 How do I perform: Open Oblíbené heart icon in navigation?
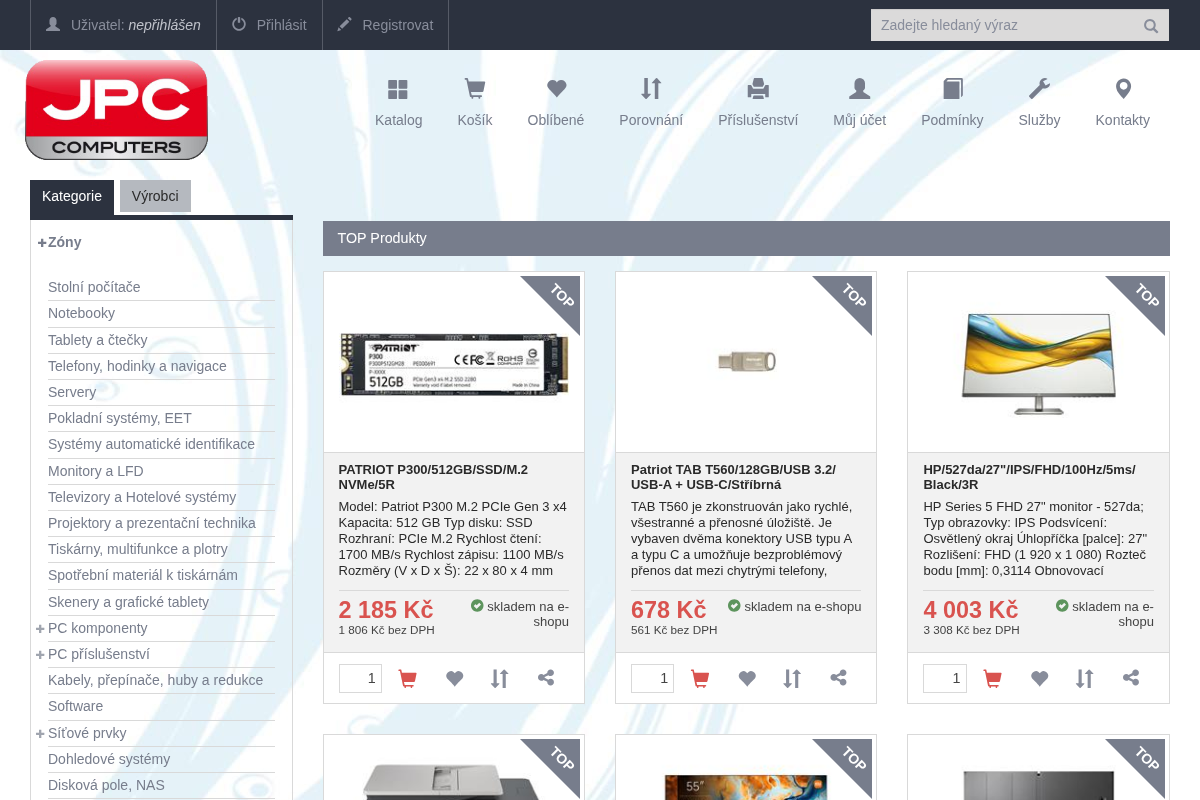(x=556, y=90)
